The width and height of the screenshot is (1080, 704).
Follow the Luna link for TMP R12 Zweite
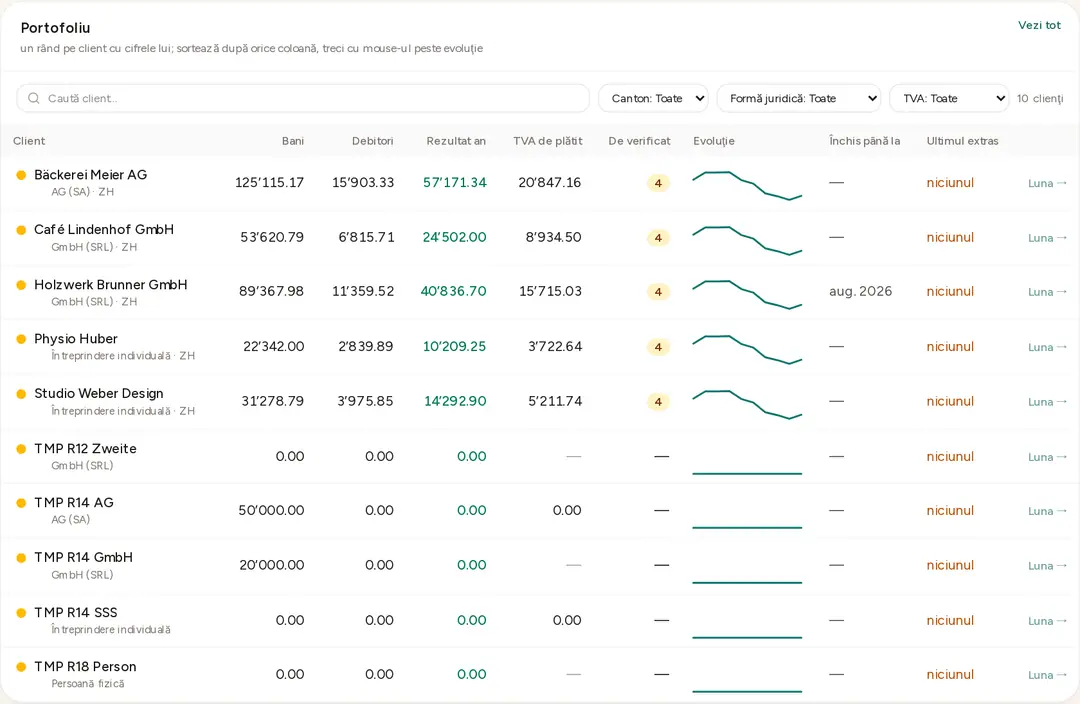[x=1047, y=457]
